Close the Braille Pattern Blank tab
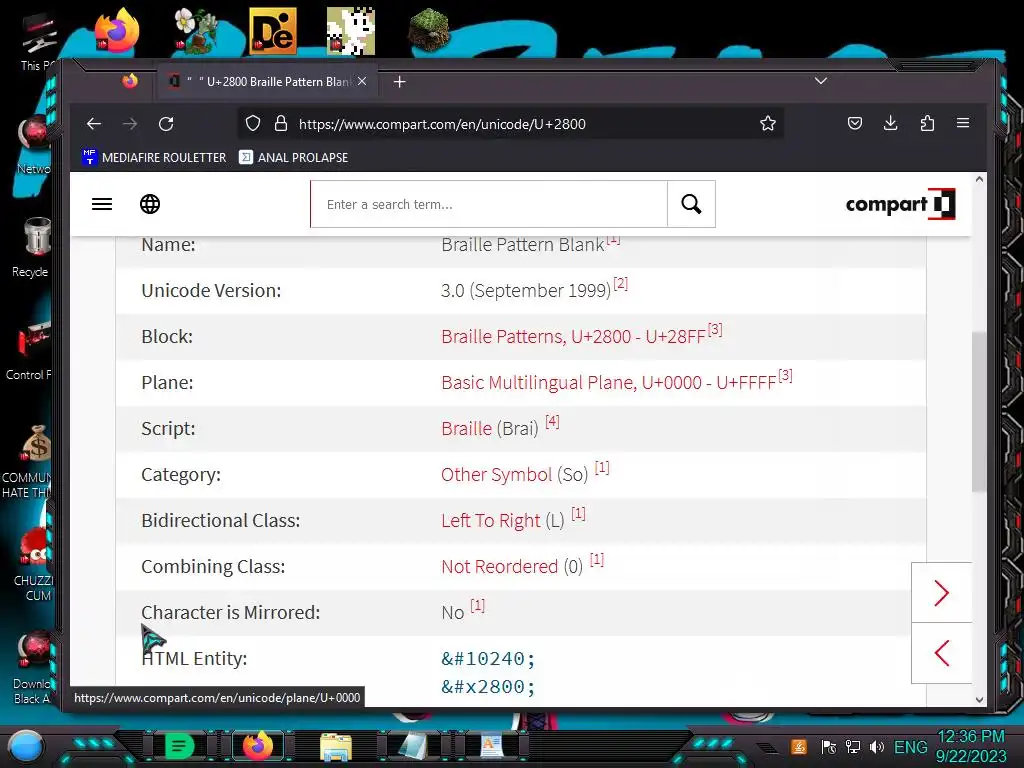 pos(362,81)
